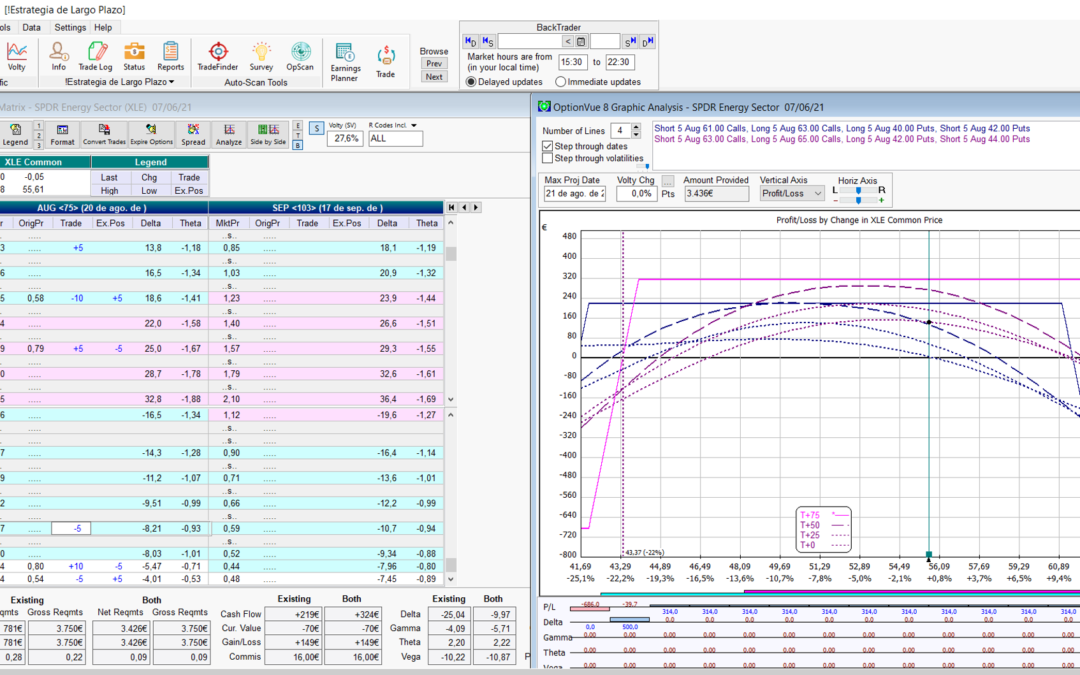Open the Trade Log
This screenshot has height=675, width=1080.
[95, 56]
